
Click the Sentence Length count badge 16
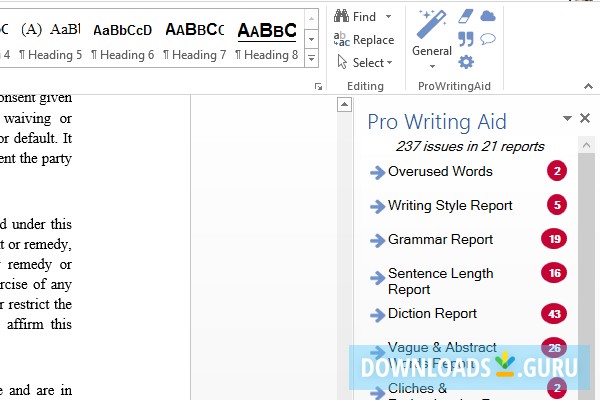(x=554, y=273)
